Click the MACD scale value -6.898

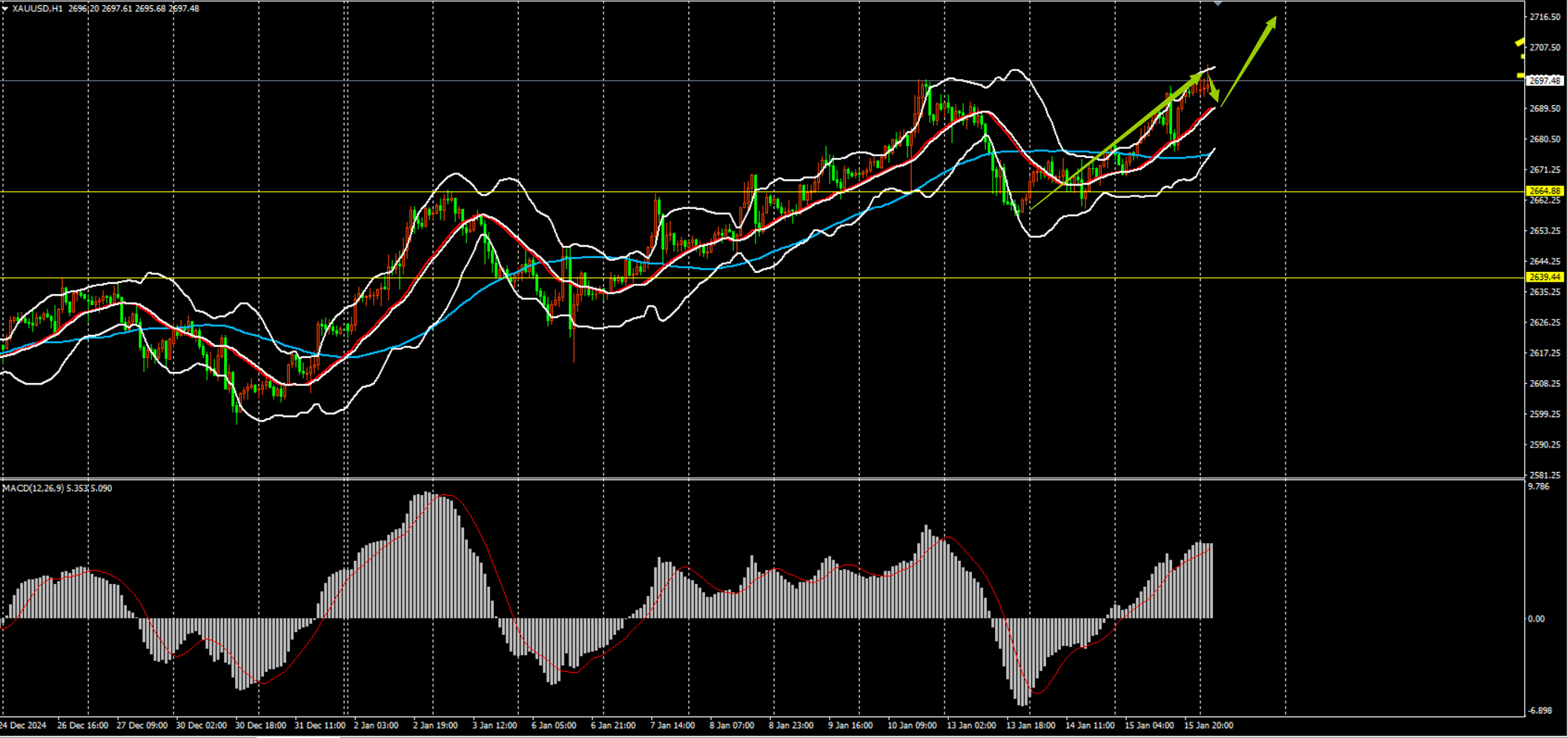tap(1539, 711)
